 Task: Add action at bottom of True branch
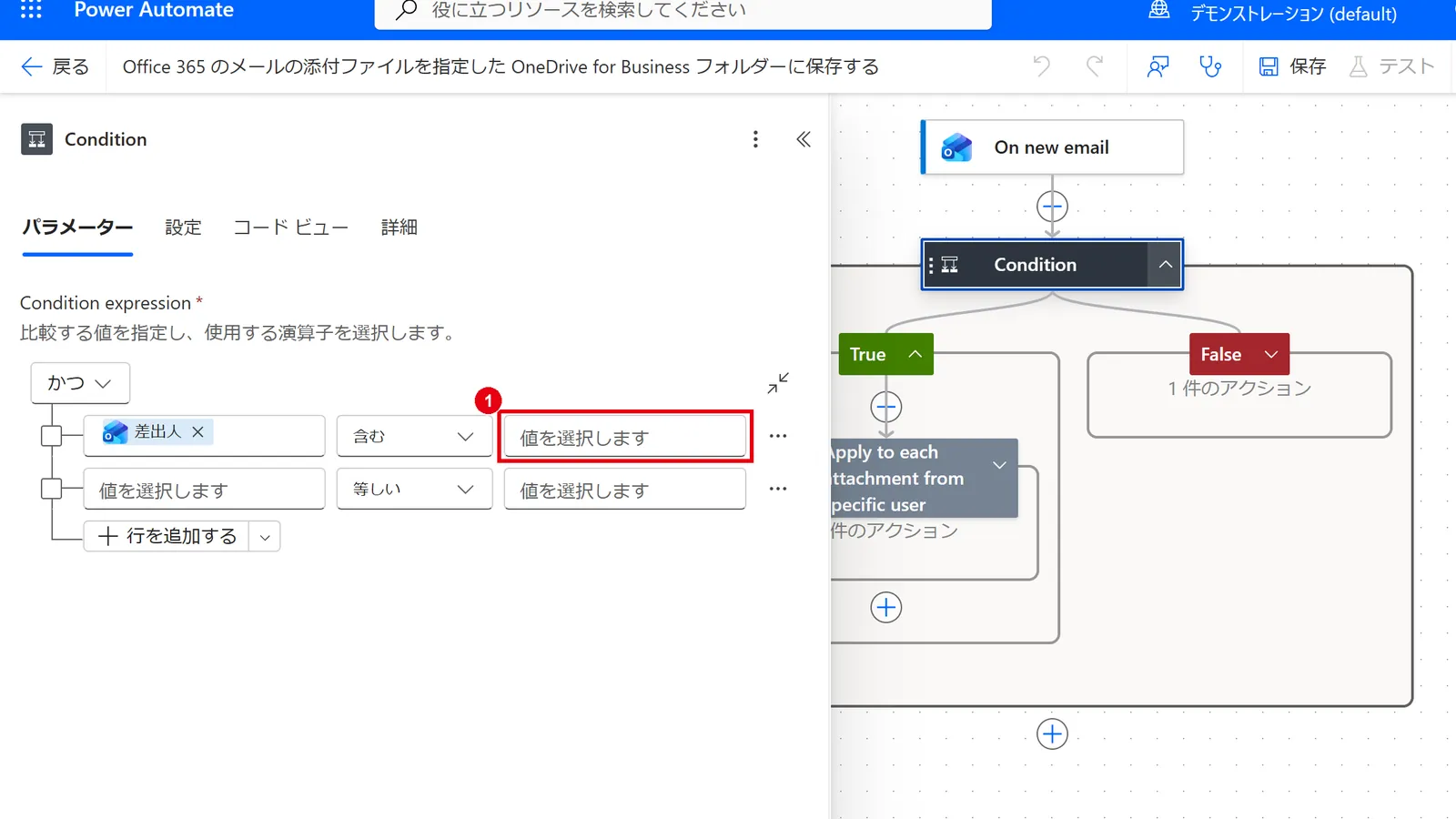[886, 607]
